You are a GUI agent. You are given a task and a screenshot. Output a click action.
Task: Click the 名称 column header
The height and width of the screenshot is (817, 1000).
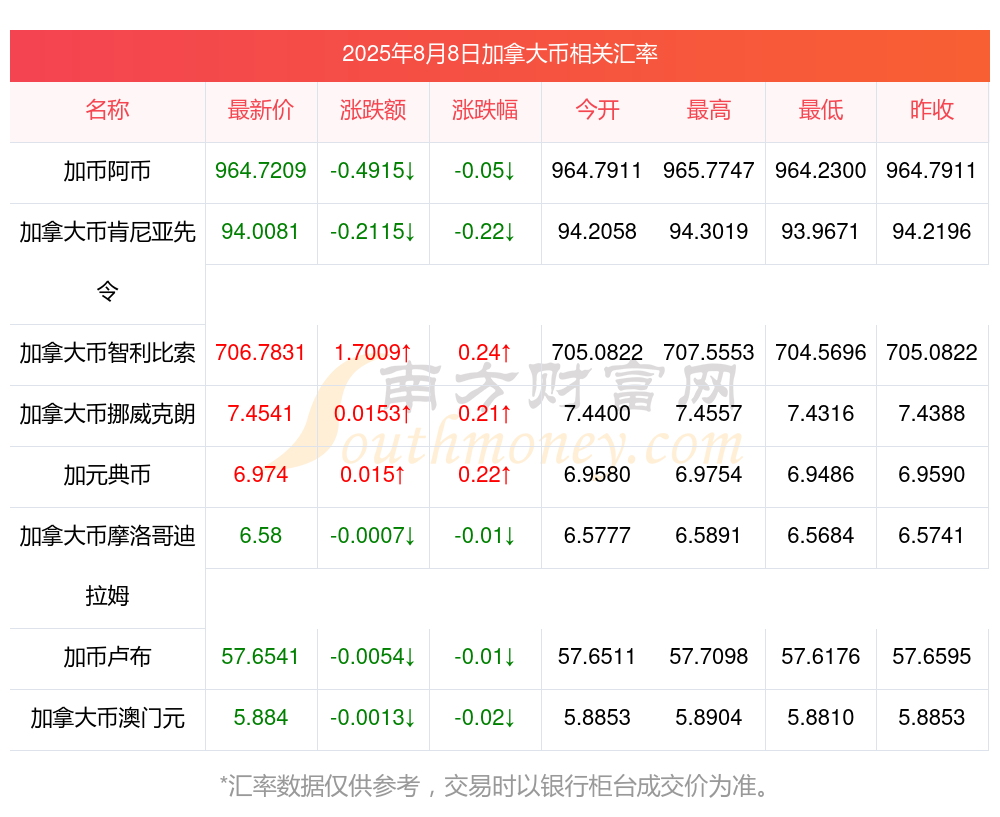(x=107, y=110)
